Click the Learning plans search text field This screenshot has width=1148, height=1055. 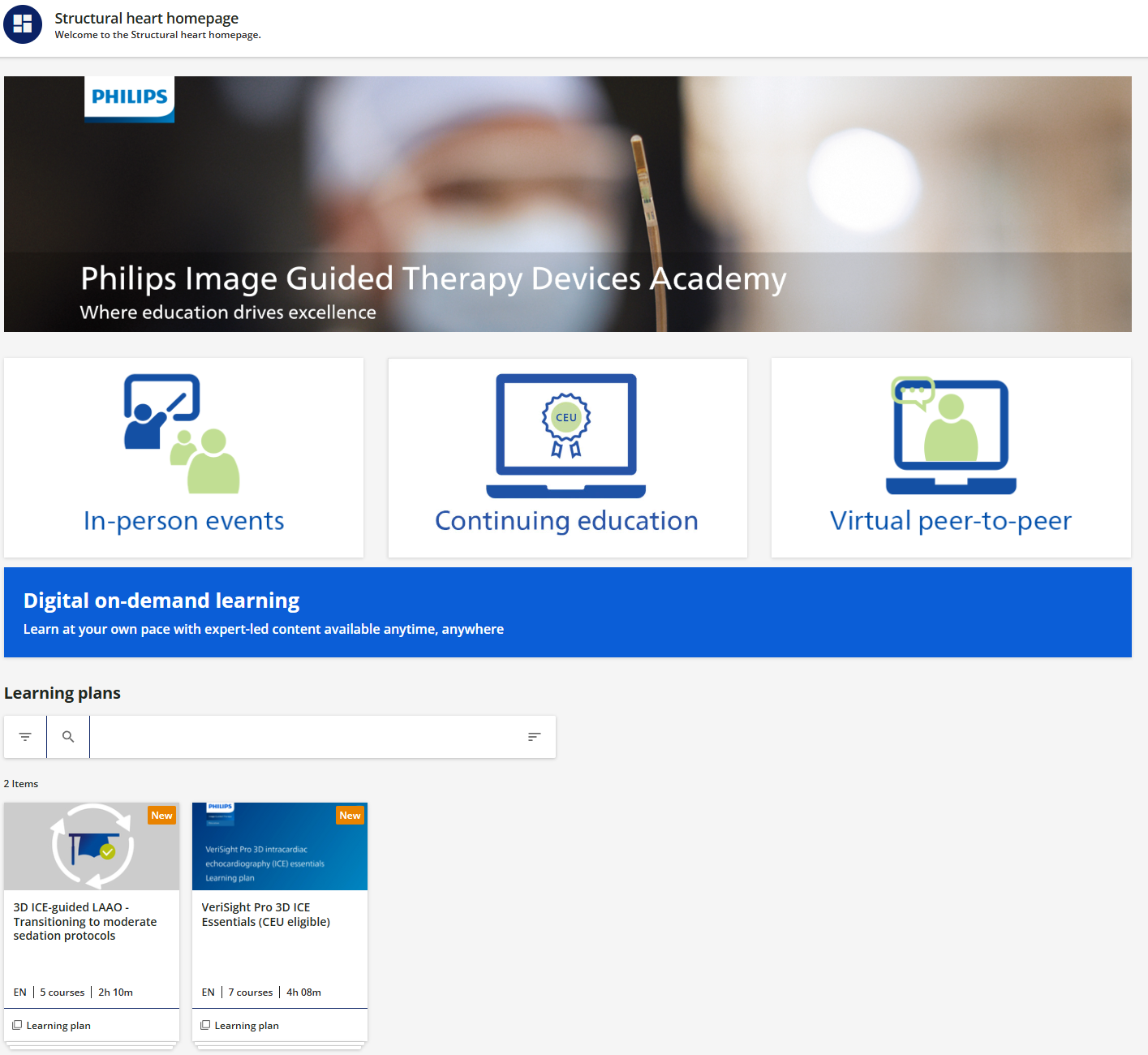click(304, 737)
